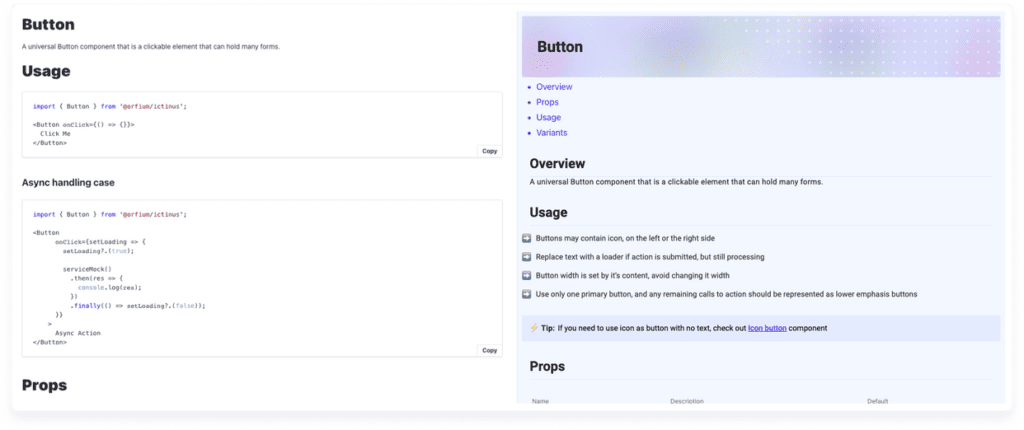Open the Variants link in the contents list

pyautogui.click(x=552, y=132)
